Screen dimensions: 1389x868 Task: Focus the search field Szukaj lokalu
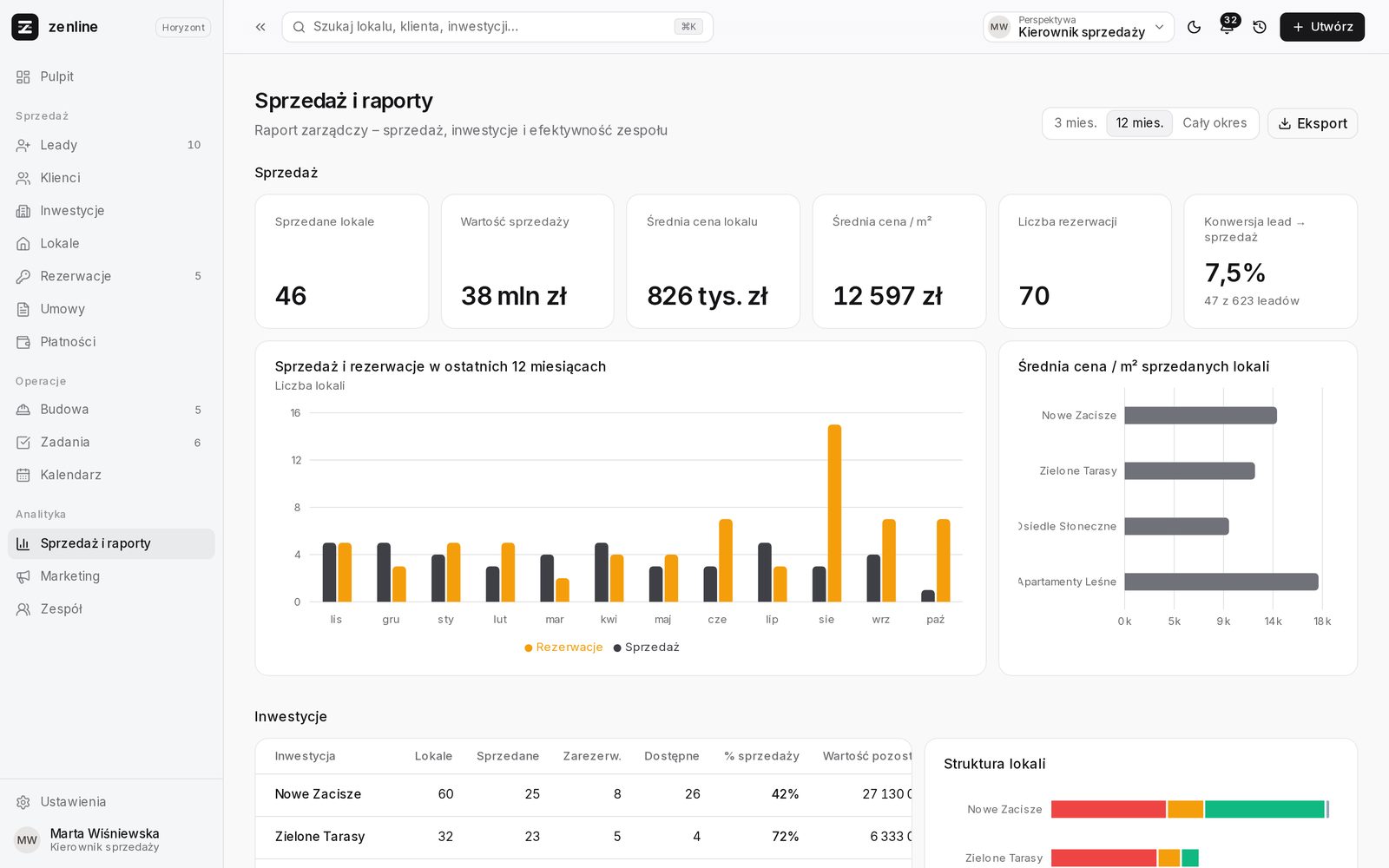coord(497,27)
